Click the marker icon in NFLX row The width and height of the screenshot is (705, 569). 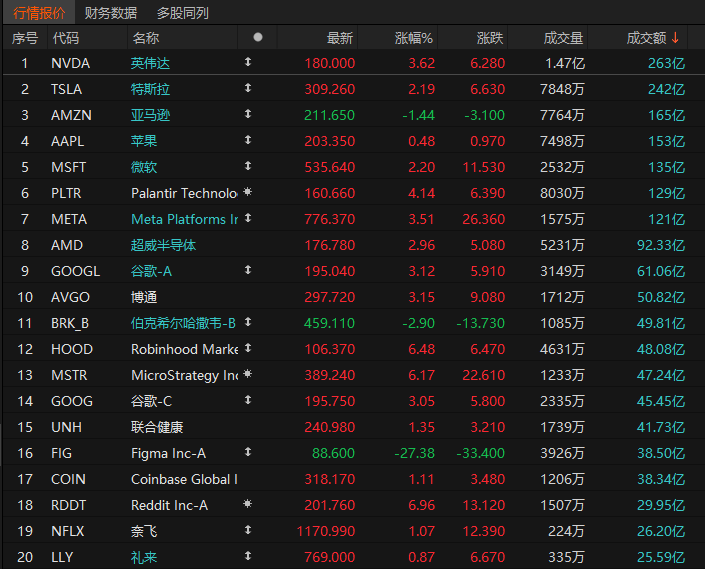click(248, 530)
